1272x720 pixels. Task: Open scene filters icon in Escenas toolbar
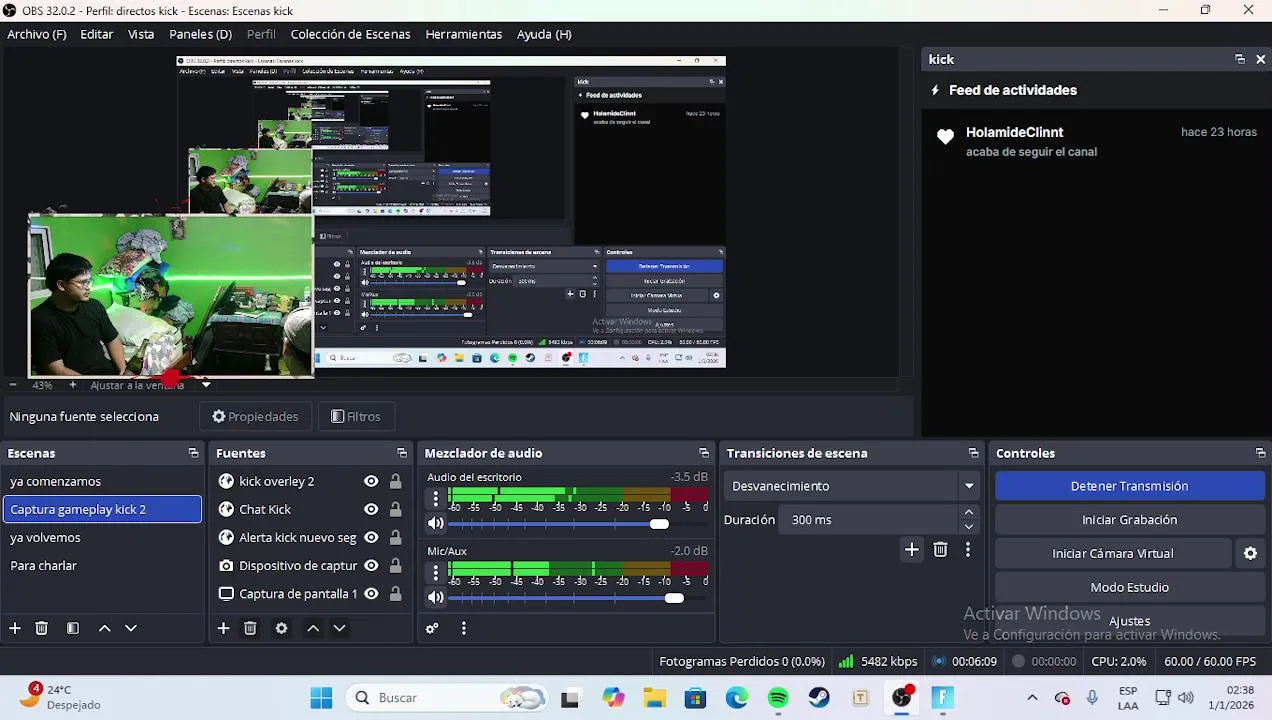73,628
